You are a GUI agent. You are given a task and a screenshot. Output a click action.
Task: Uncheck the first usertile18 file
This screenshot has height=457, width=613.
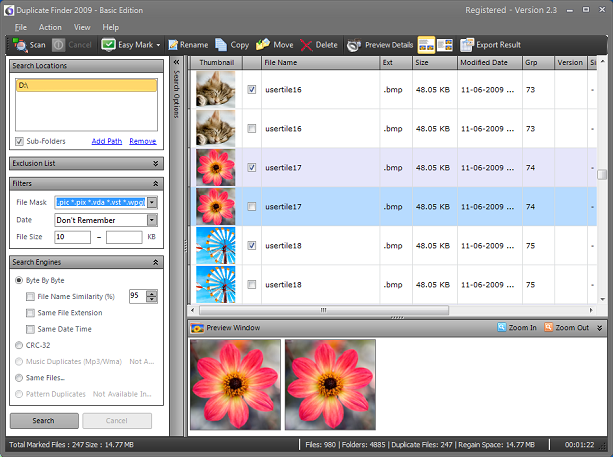click(x=252, y=246)
